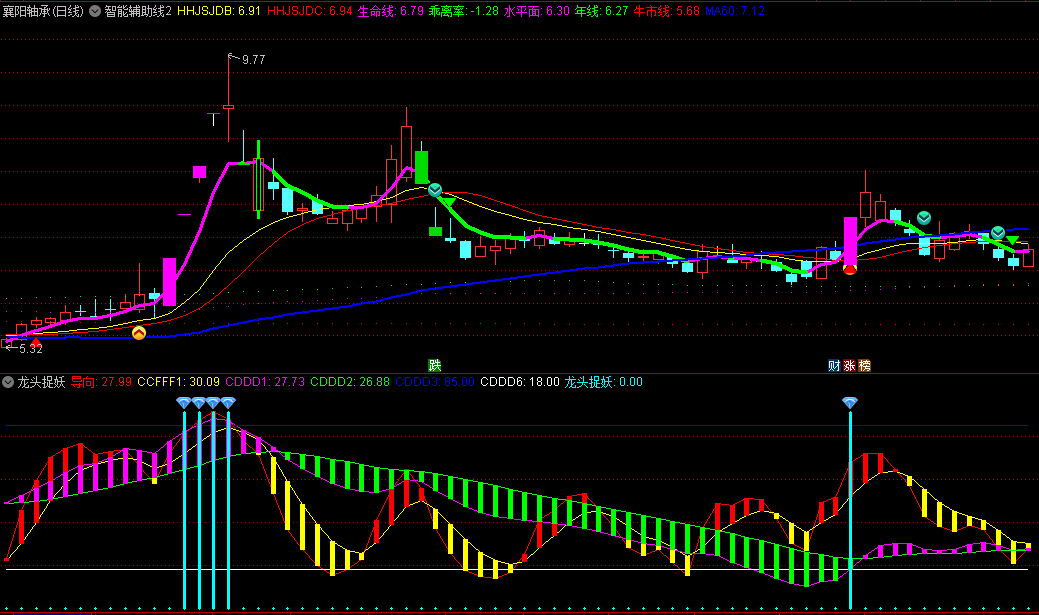
Task: Click the 导向: 27.99 value
Action: (101, 382)
